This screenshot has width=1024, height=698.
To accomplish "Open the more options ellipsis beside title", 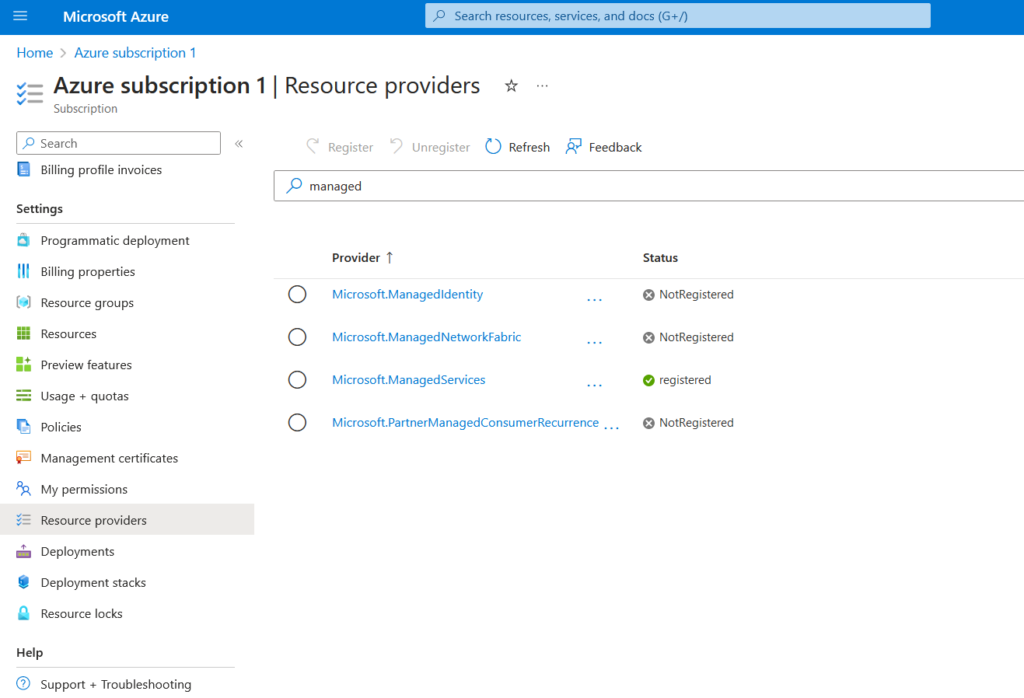I will click(x=542, y=86).
